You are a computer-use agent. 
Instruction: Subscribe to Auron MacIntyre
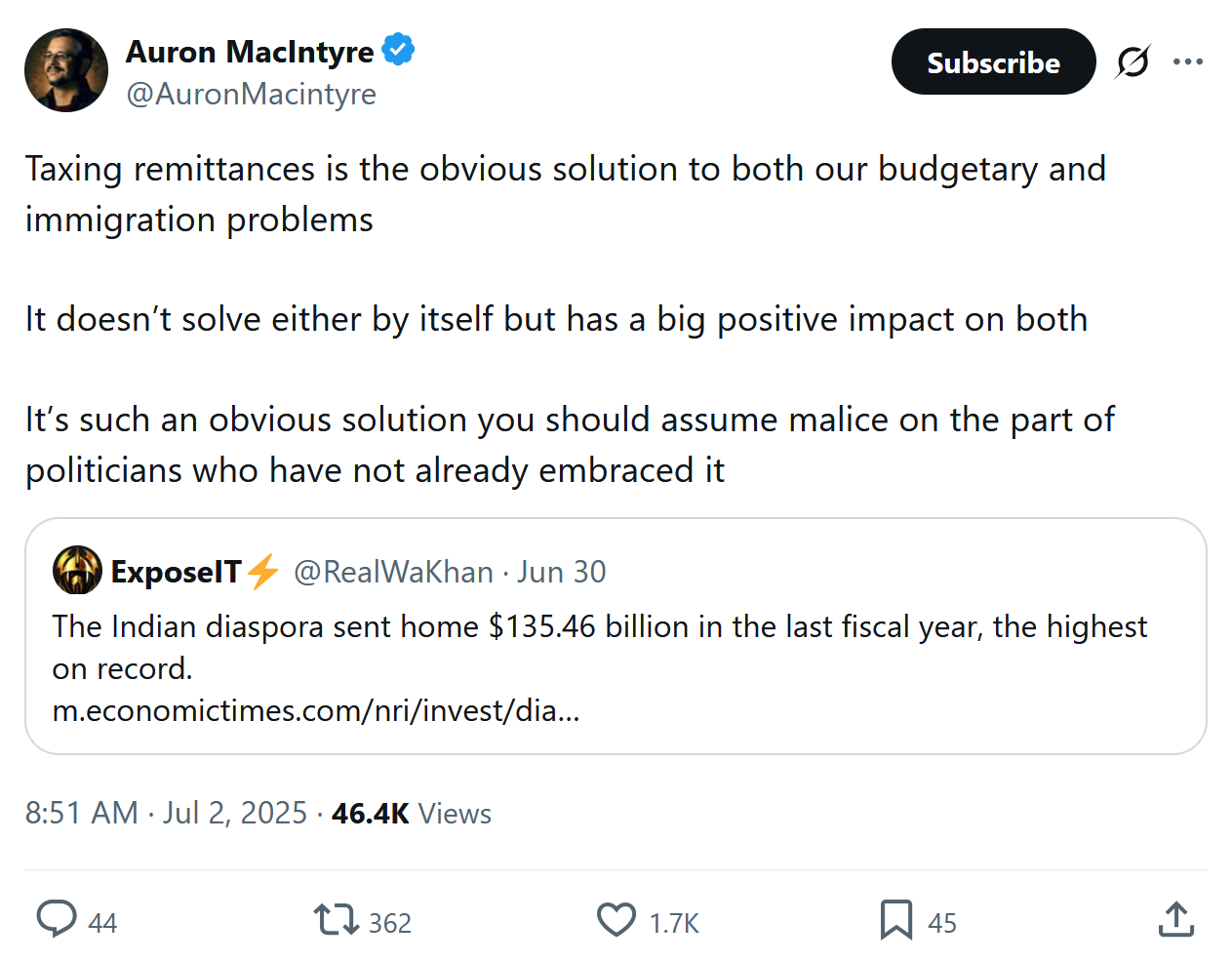pyautogui.click(x=993, y=62)
